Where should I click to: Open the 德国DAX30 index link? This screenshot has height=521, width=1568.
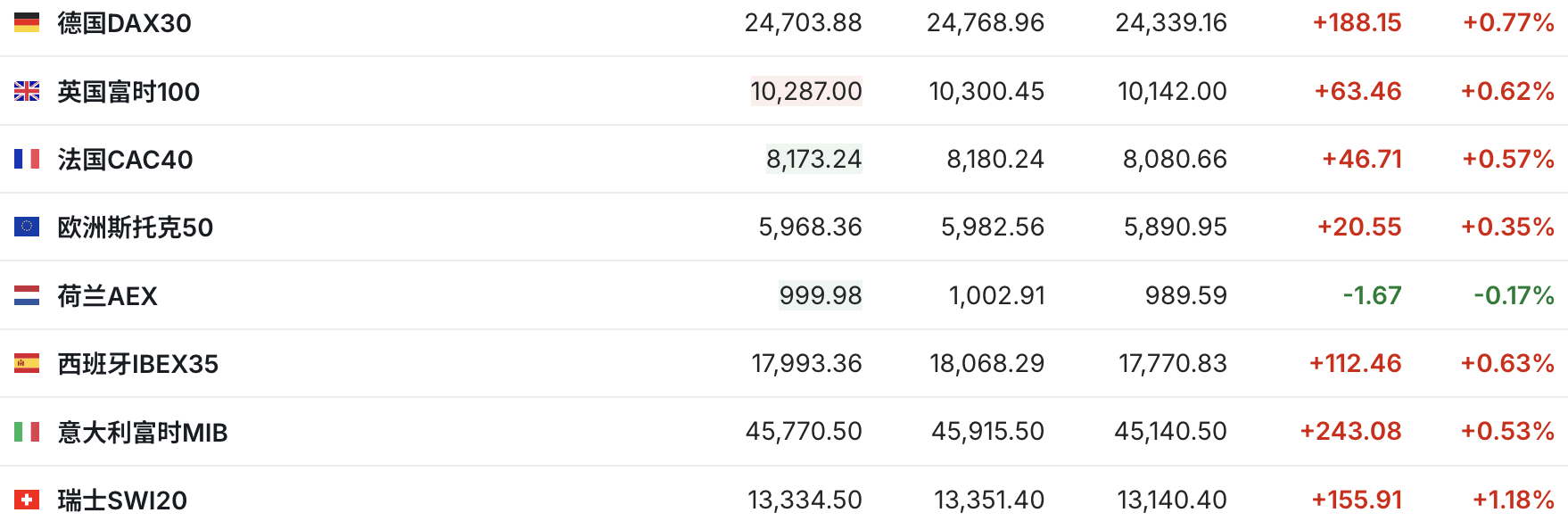click(124, 23)
